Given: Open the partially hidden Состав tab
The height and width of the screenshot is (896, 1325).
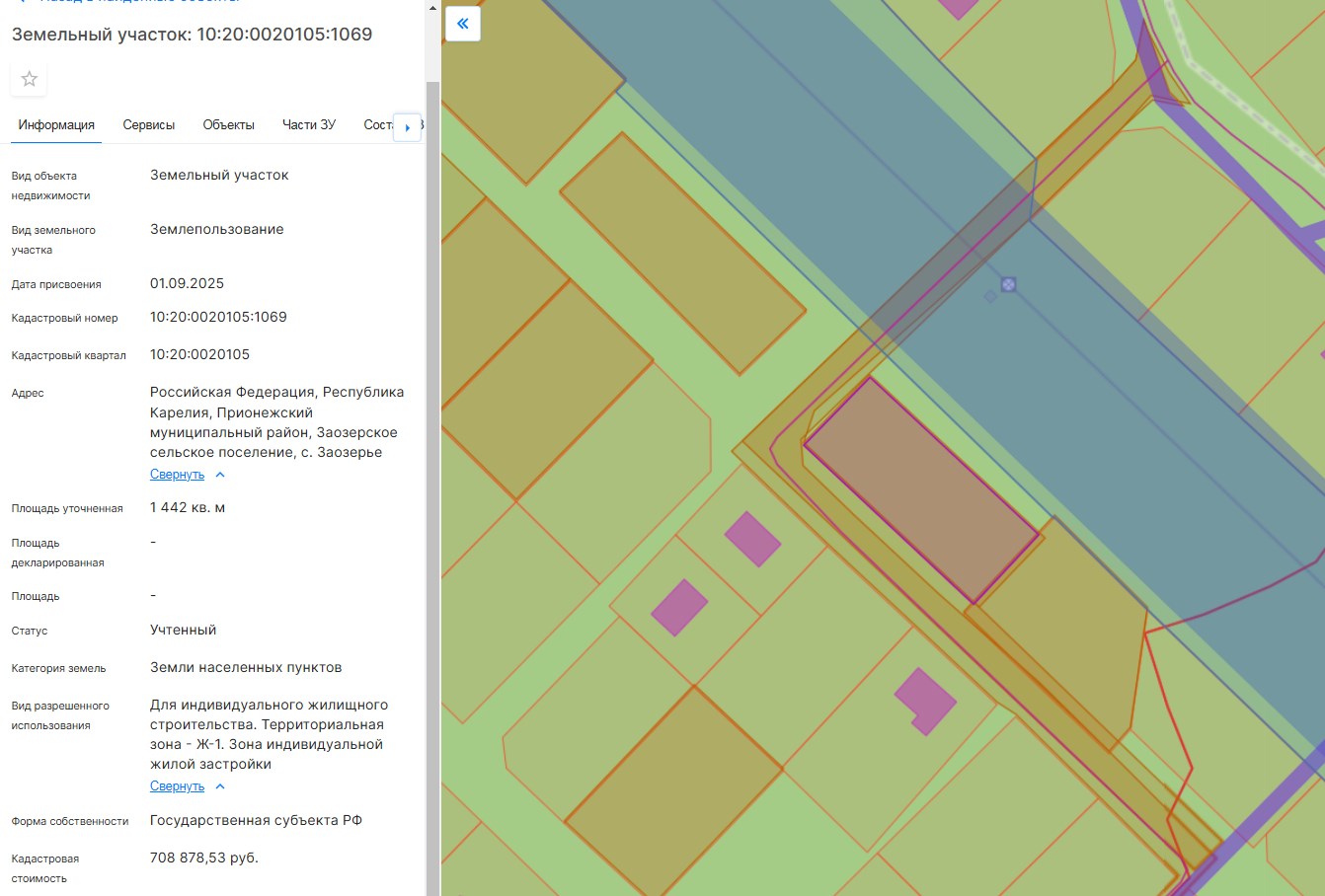Looking at the screenshot, I should [378, 125].
